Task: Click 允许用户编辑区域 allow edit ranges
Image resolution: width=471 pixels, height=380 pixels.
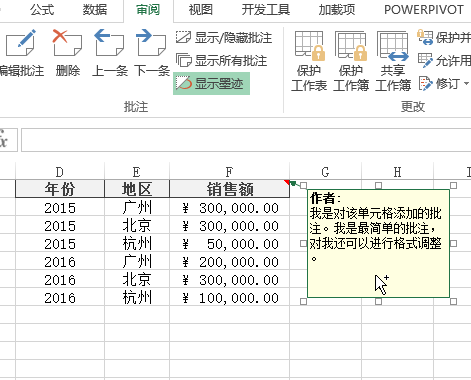Action: (444, 61)
